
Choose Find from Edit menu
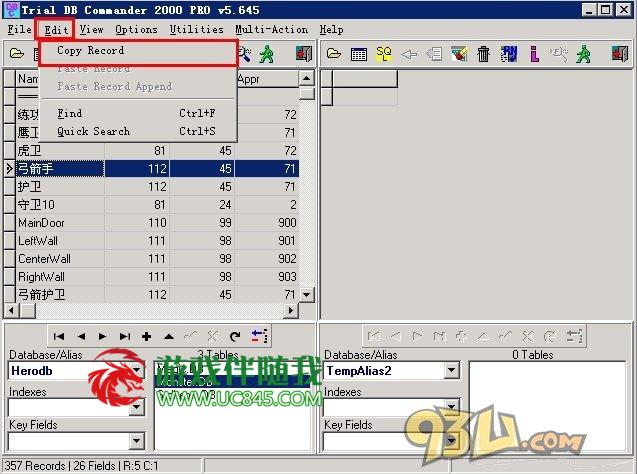point(137,113)
